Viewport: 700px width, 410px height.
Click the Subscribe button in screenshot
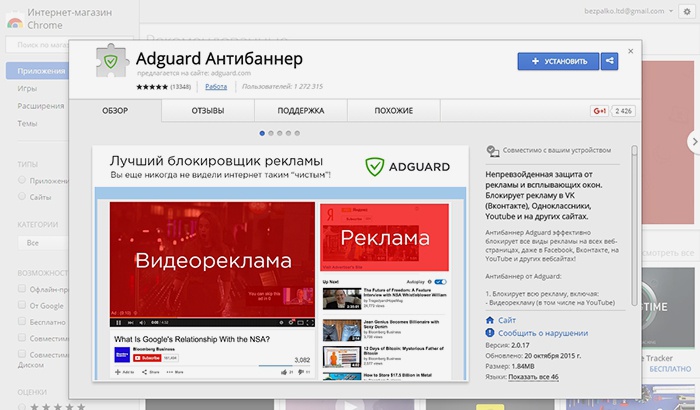(x=147, y=358)
